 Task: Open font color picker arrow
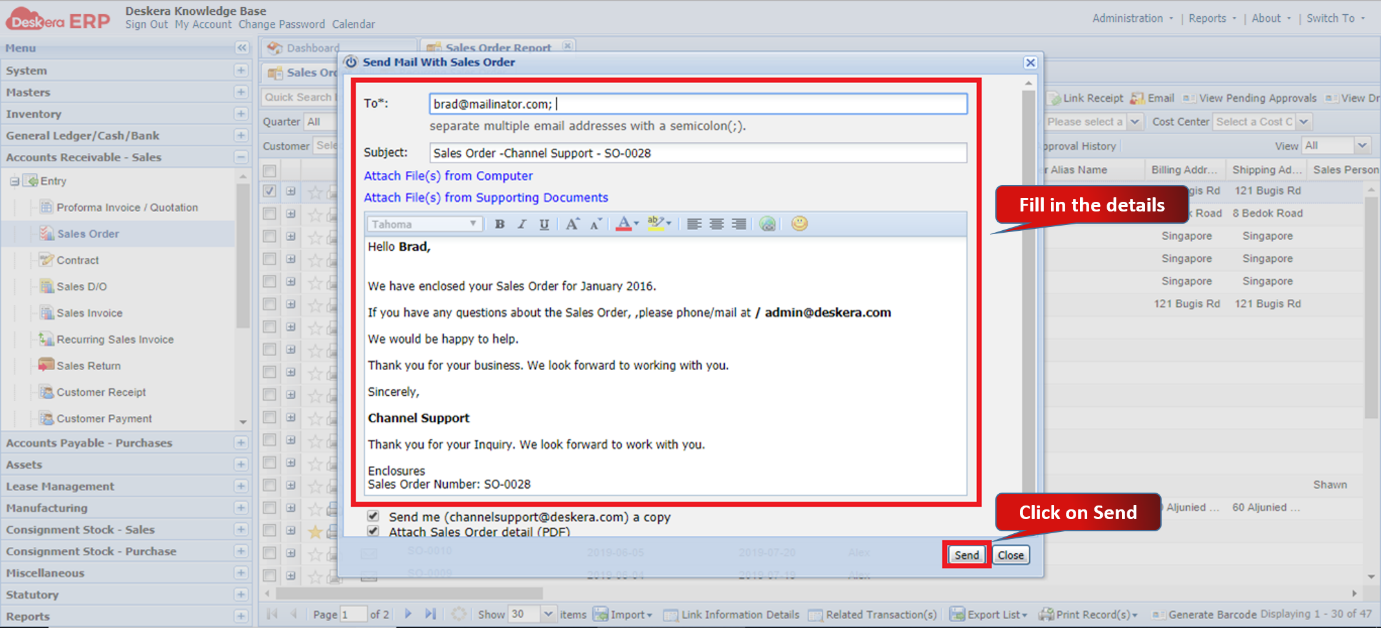pos(637,224)
